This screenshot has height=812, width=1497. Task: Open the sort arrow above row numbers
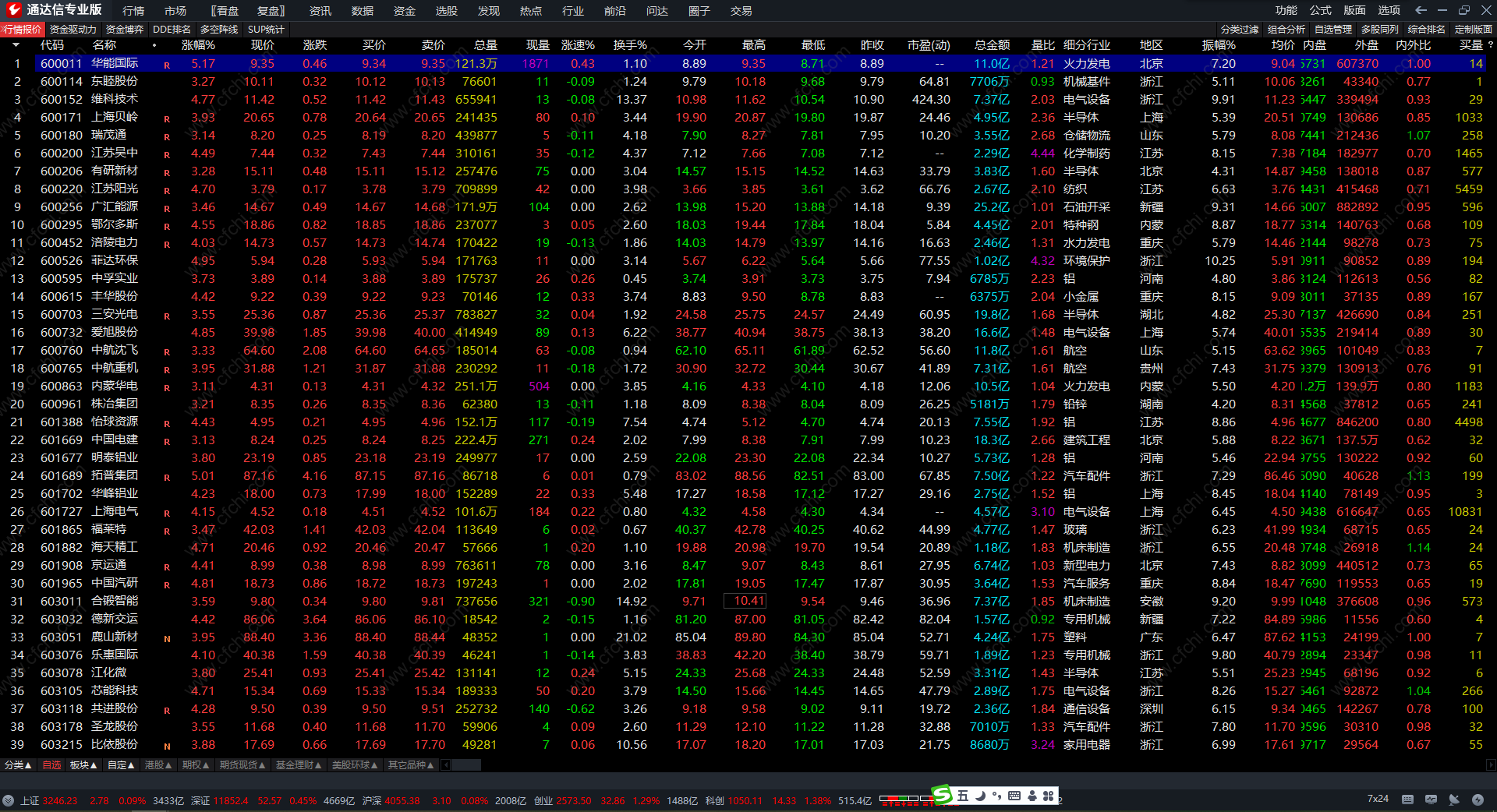pyautogui.click(x=16, y=45)
